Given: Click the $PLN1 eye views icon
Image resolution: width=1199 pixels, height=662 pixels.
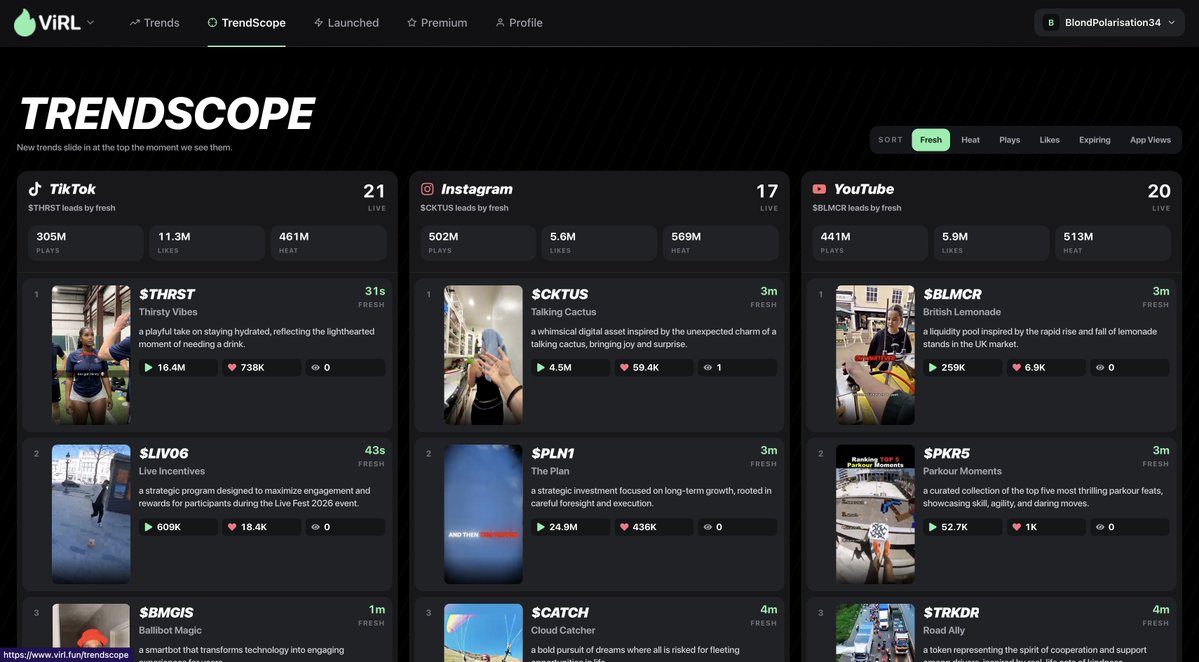Looking at the screenshot, I should pyautogui.click(x=707, y=527).
